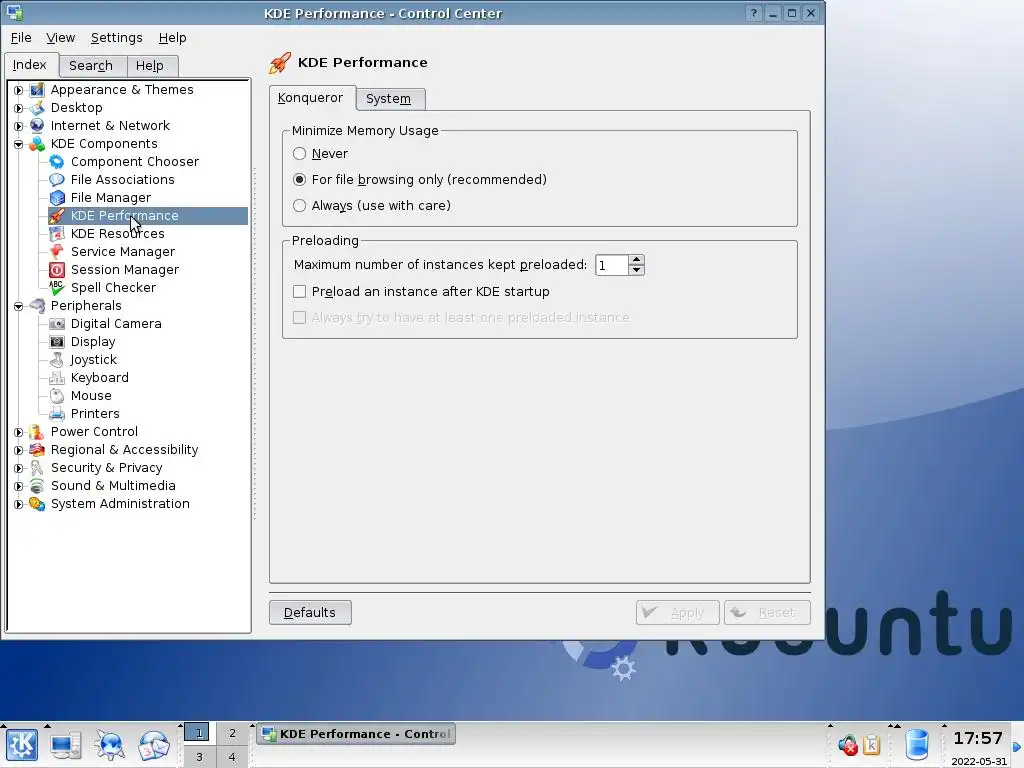1024x768 pixels.
Task: Click the Desktop category icon
Action: (37, 108)
